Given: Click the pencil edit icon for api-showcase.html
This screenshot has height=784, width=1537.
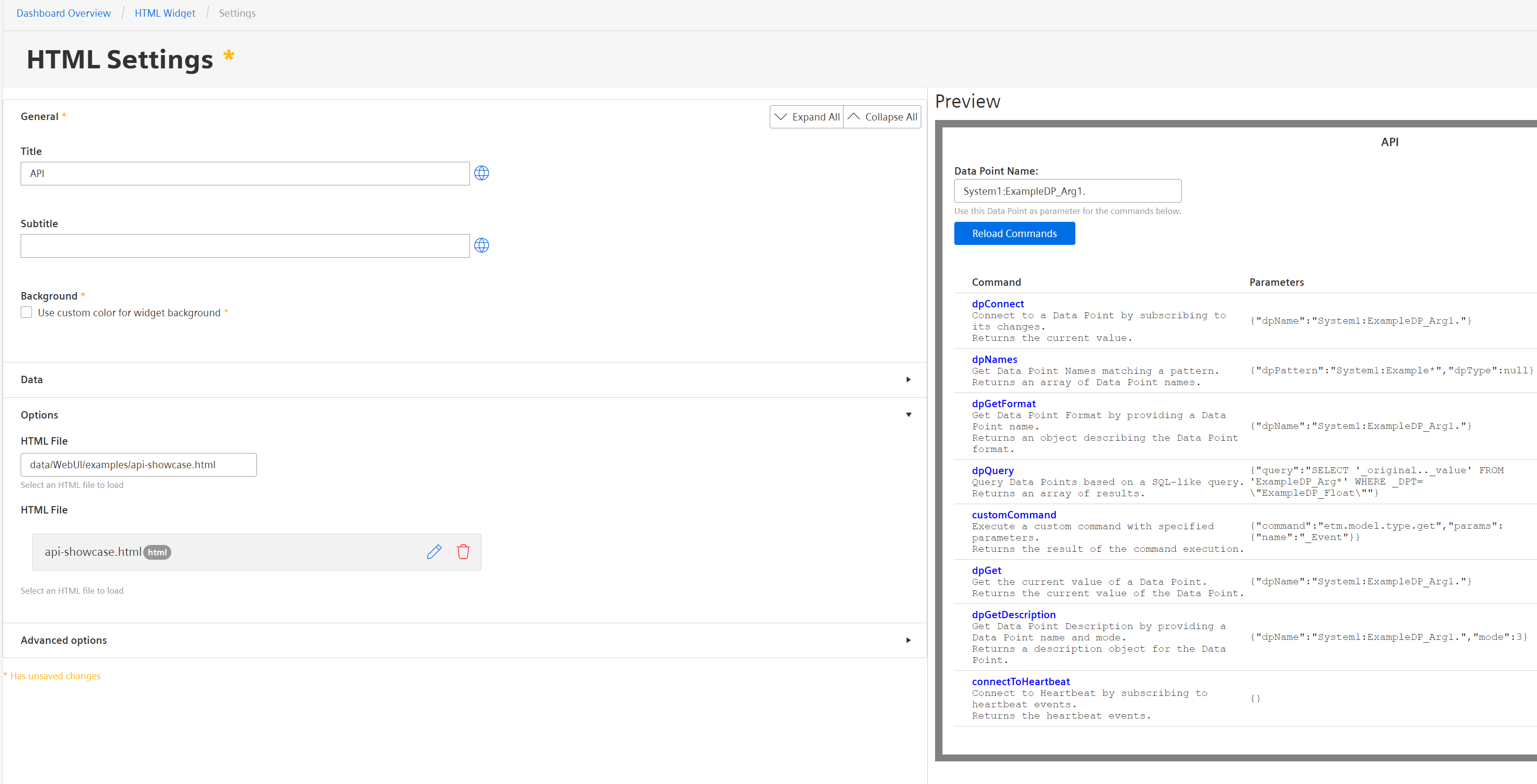Looking at the screenshot, I should (435, 551).
